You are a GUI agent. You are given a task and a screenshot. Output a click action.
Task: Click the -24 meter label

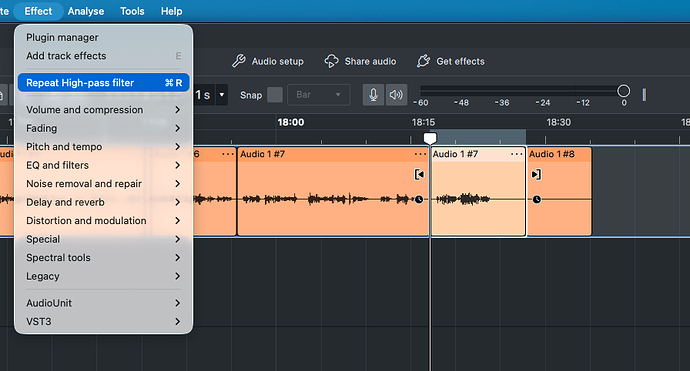pos(543,103)
